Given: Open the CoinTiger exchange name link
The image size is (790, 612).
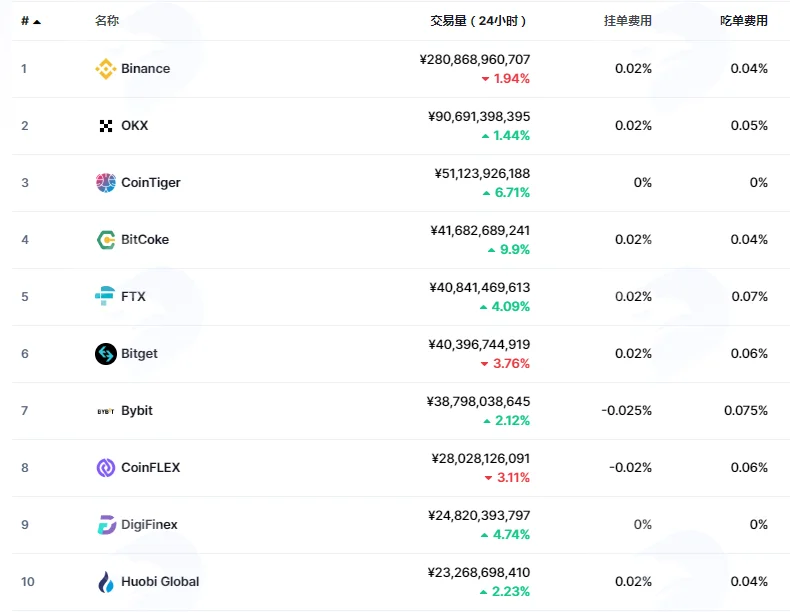Looking at the screenshot, I should click(x=151, y=183).
